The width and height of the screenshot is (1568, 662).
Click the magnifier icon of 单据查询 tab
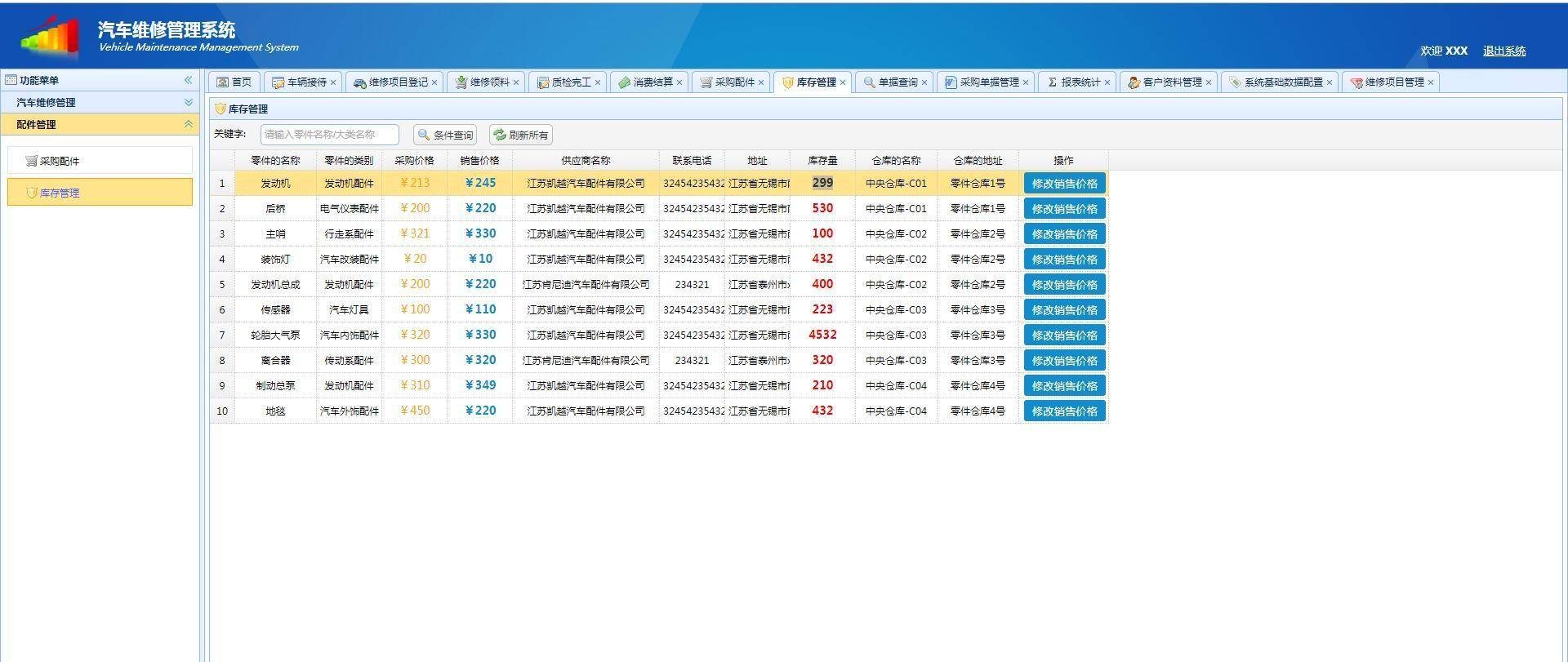(x=869, y=82)
